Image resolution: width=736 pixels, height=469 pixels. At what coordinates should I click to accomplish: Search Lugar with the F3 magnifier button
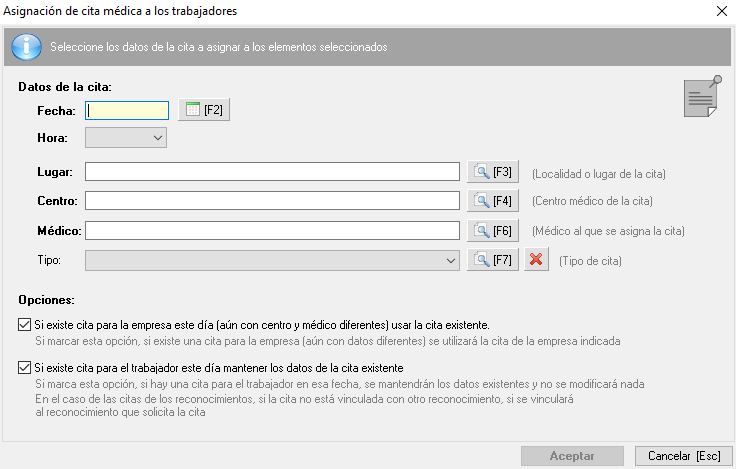pos(493,172)
